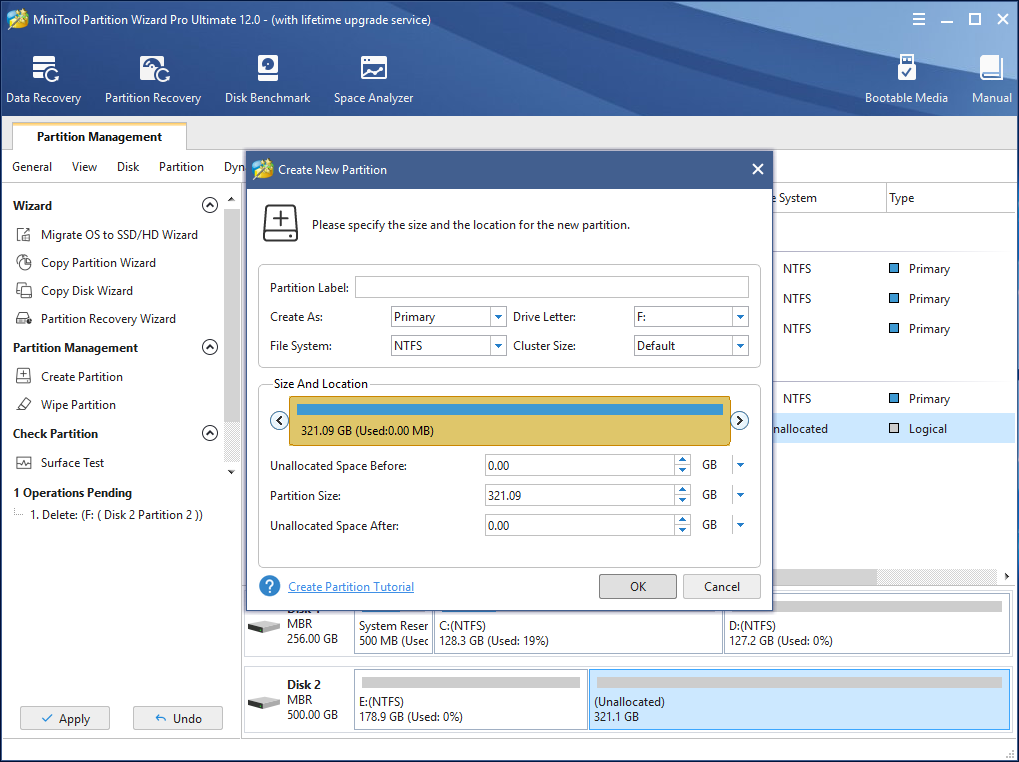Open Bootable Media builder

906,80
